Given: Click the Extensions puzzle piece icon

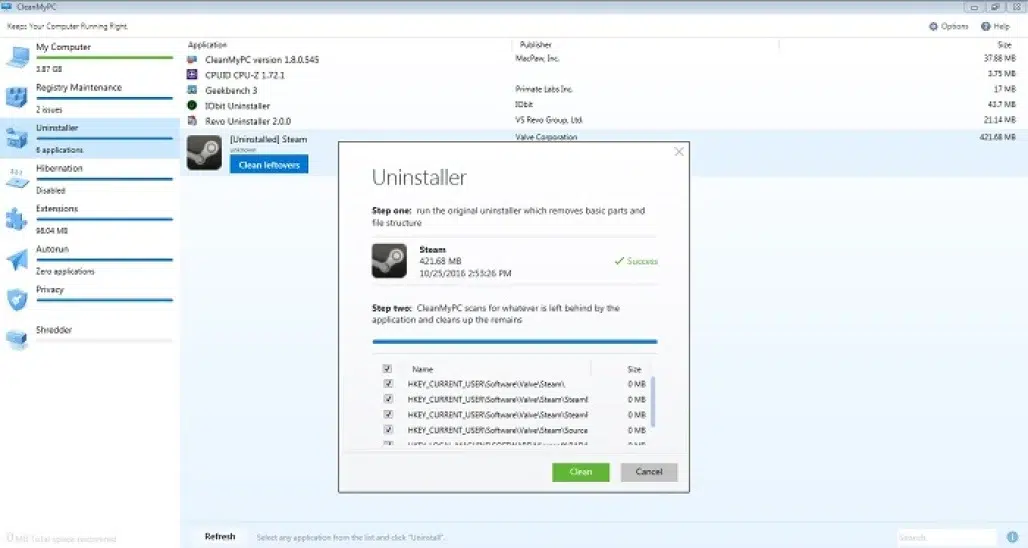Looking at the screenshot, I should (x=17, y=219).
